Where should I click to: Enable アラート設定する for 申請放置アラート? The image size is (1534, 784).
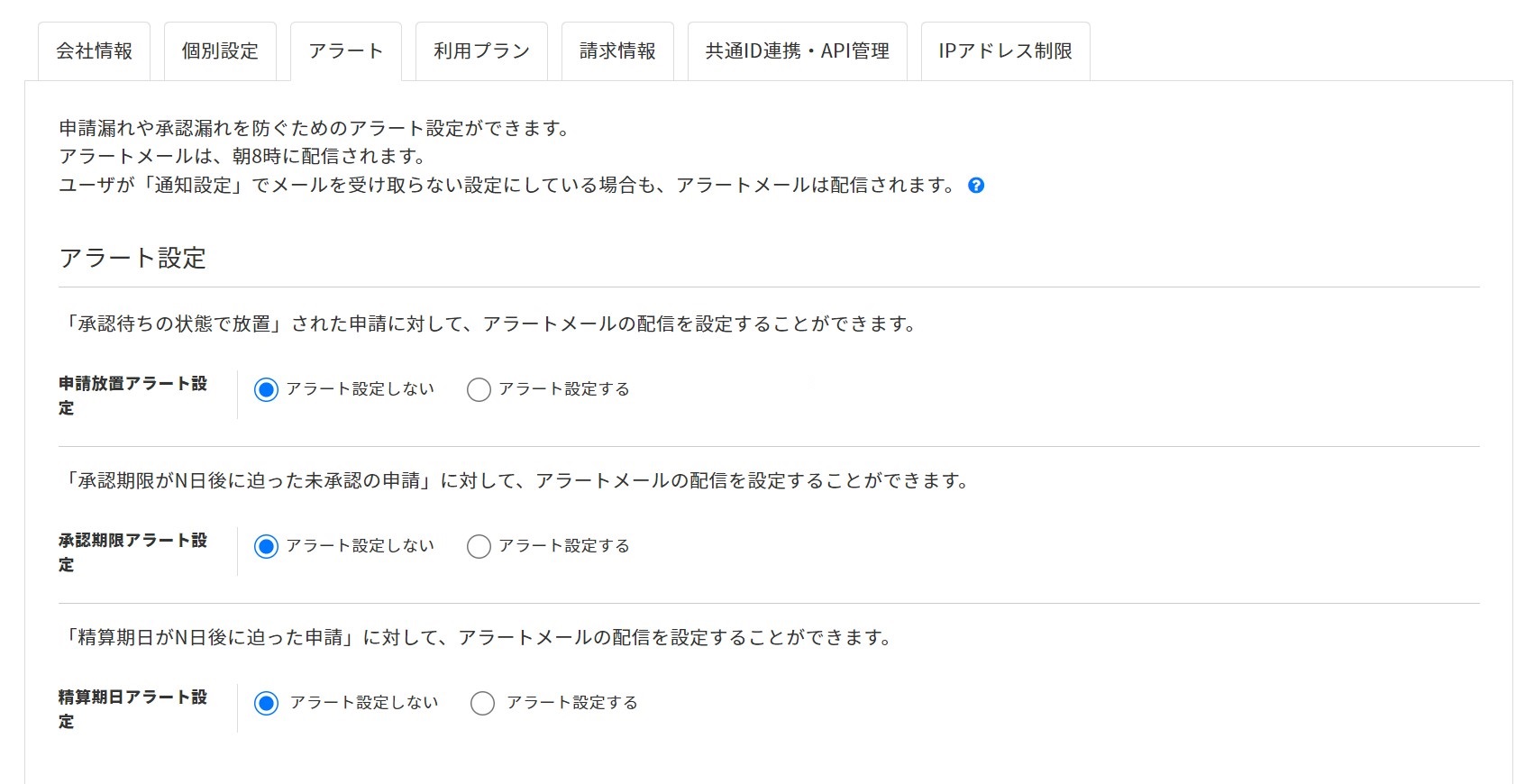pyautogui.click(x=479, y=389)
